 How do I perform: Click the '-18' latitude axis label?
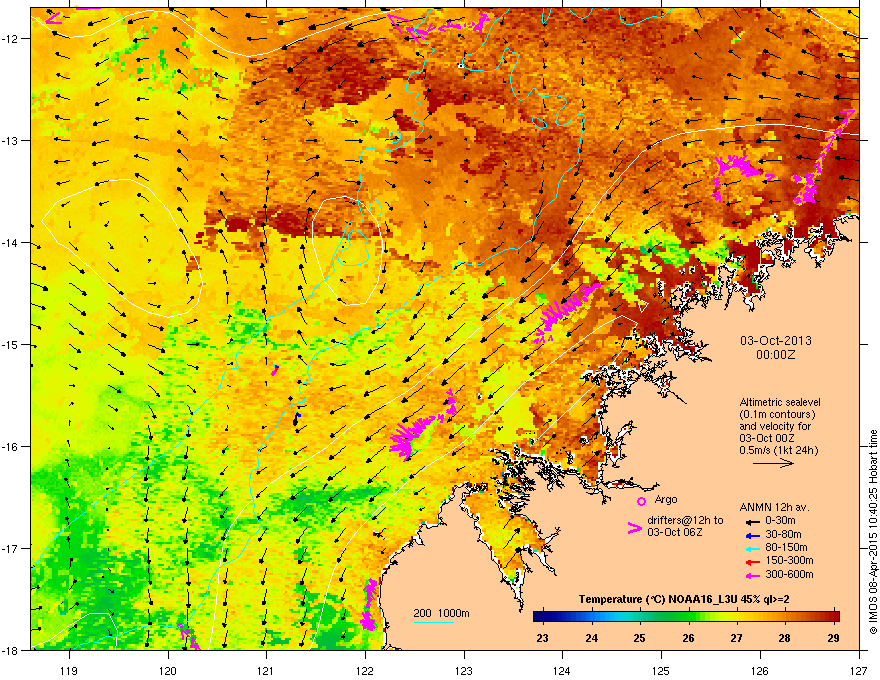pyautogui.click(x=10, y=650)
